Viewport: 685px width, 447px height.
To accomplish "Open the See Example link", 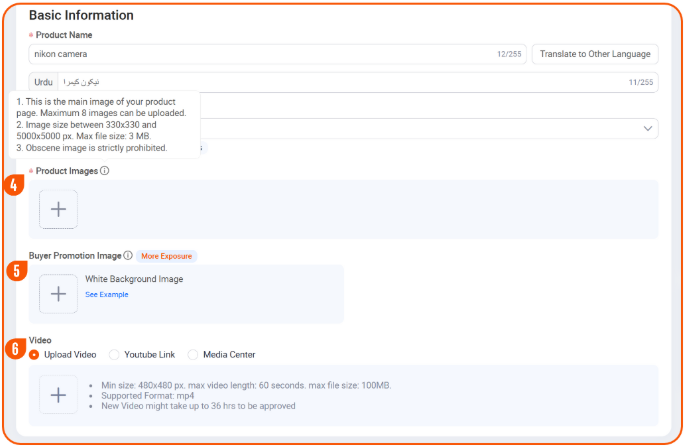I will (x=106, y=295).
